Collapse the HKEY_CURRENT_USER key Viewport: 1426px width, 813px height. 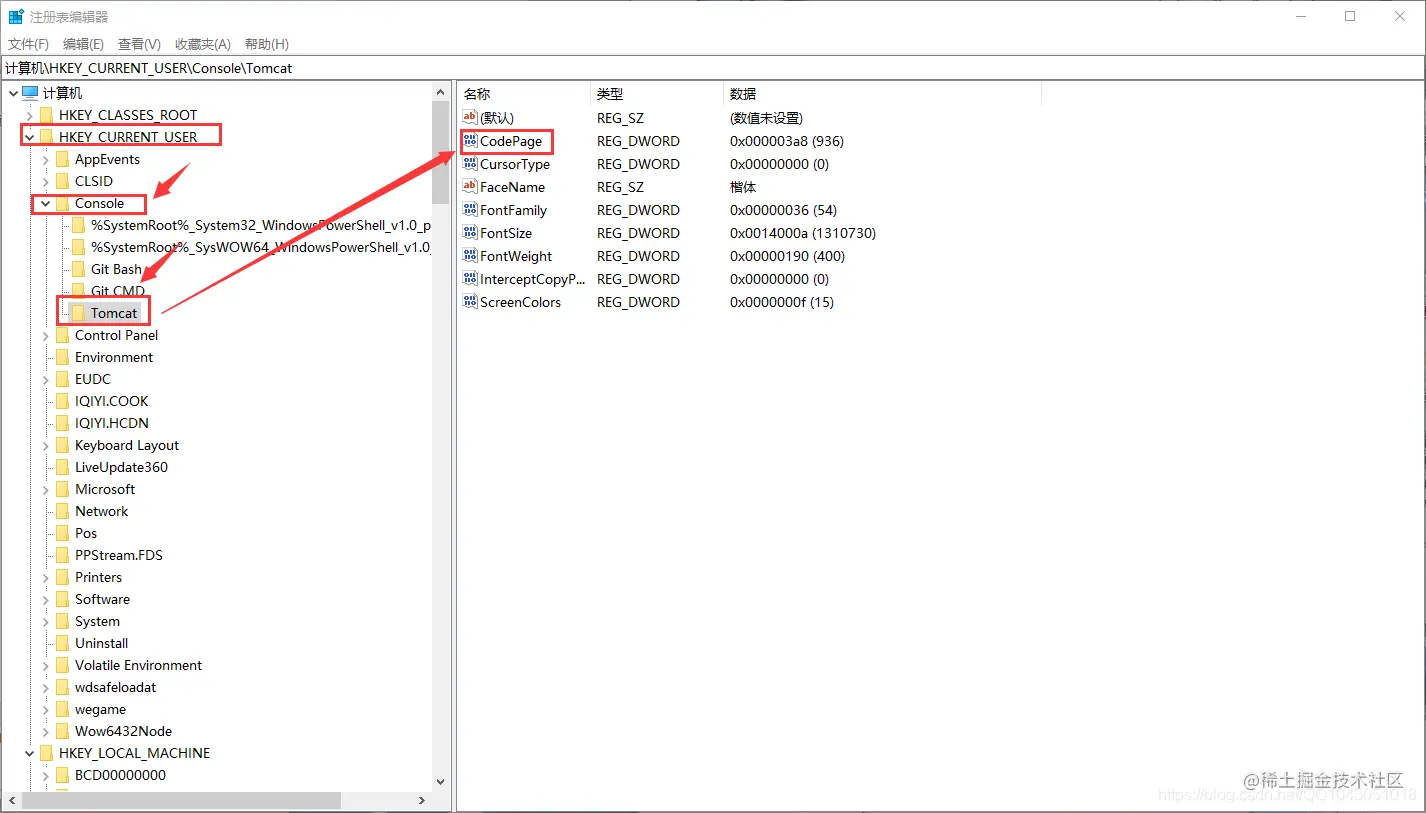click(29, 137)
